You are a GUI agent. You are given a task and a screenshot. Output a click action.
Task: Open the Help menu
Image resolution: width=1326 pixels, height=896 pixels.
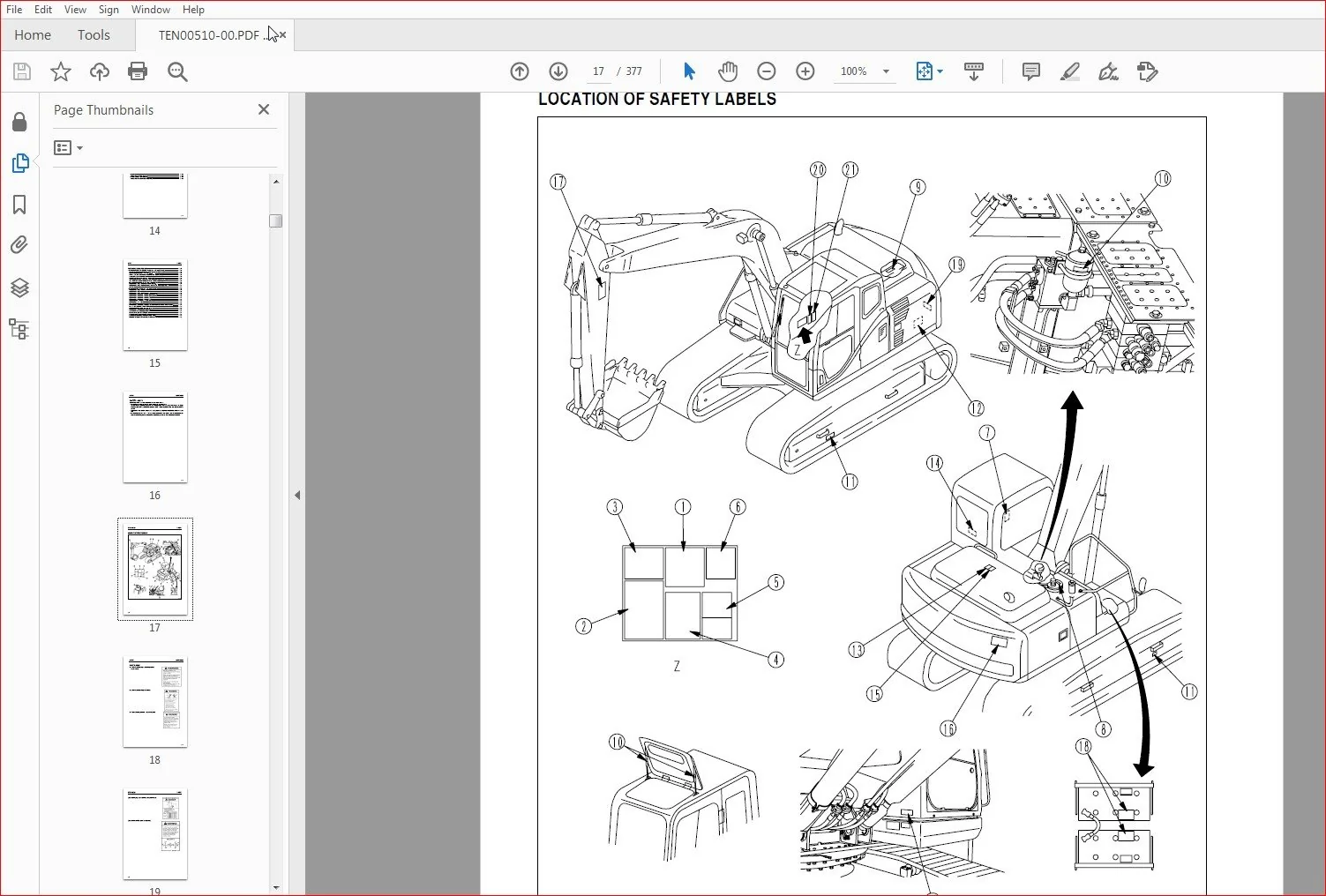point(193,10)
